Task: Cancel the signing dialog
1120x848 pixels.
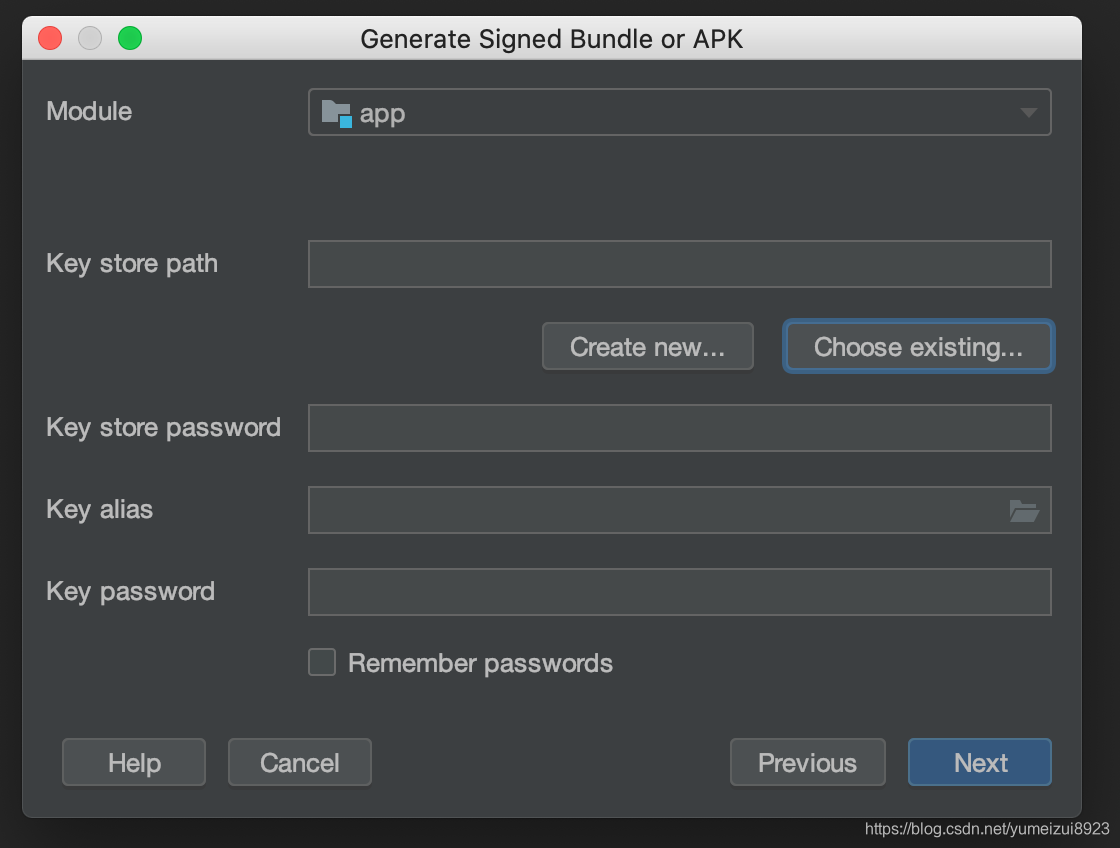Action: click(x=300, y=763)
